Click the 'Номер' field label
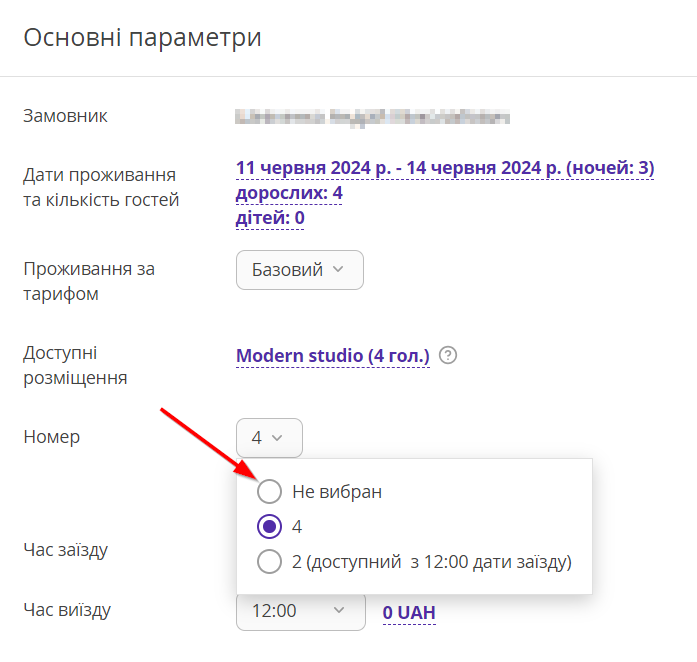 [x=52, y=437]
